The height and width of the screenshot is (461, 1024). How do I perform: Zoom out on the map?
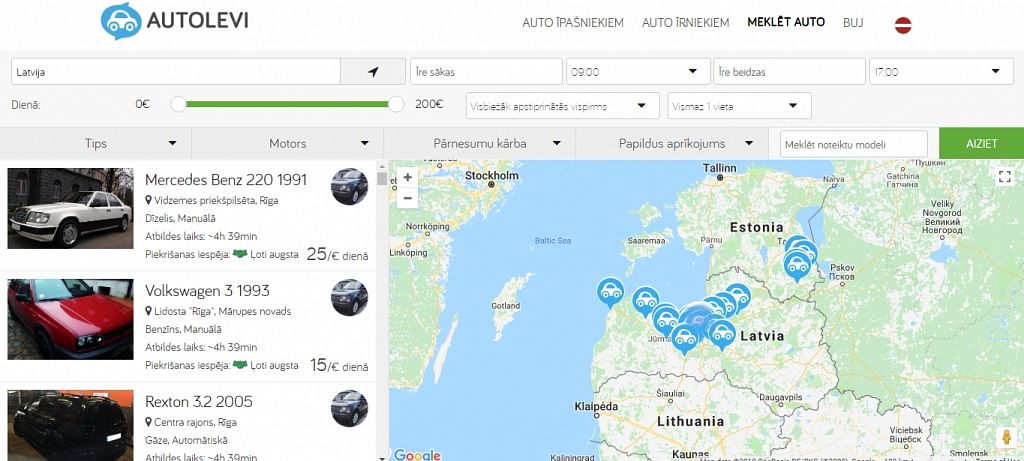click(408, 198)
